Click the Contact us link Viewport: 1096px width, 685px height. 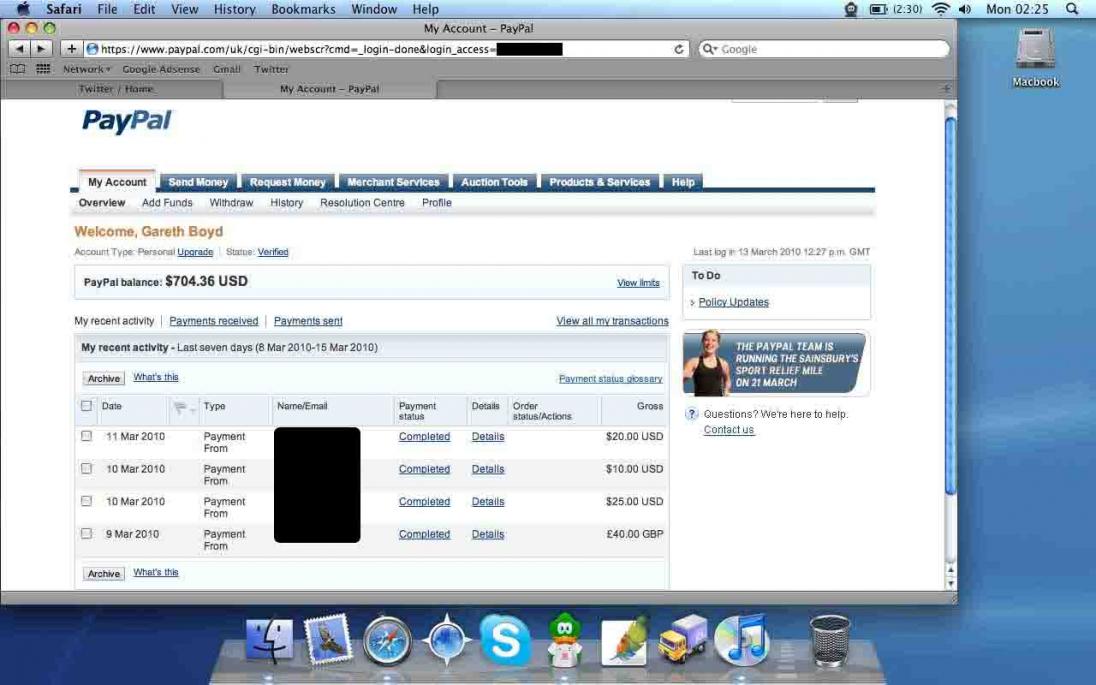pyautogui.click(x=728, y=430)
